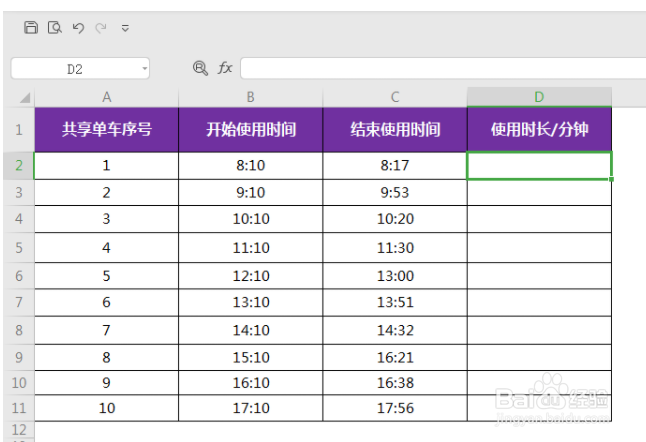Click cell with end time 10:20
This screenshot has height=442, width=646.
395,219
